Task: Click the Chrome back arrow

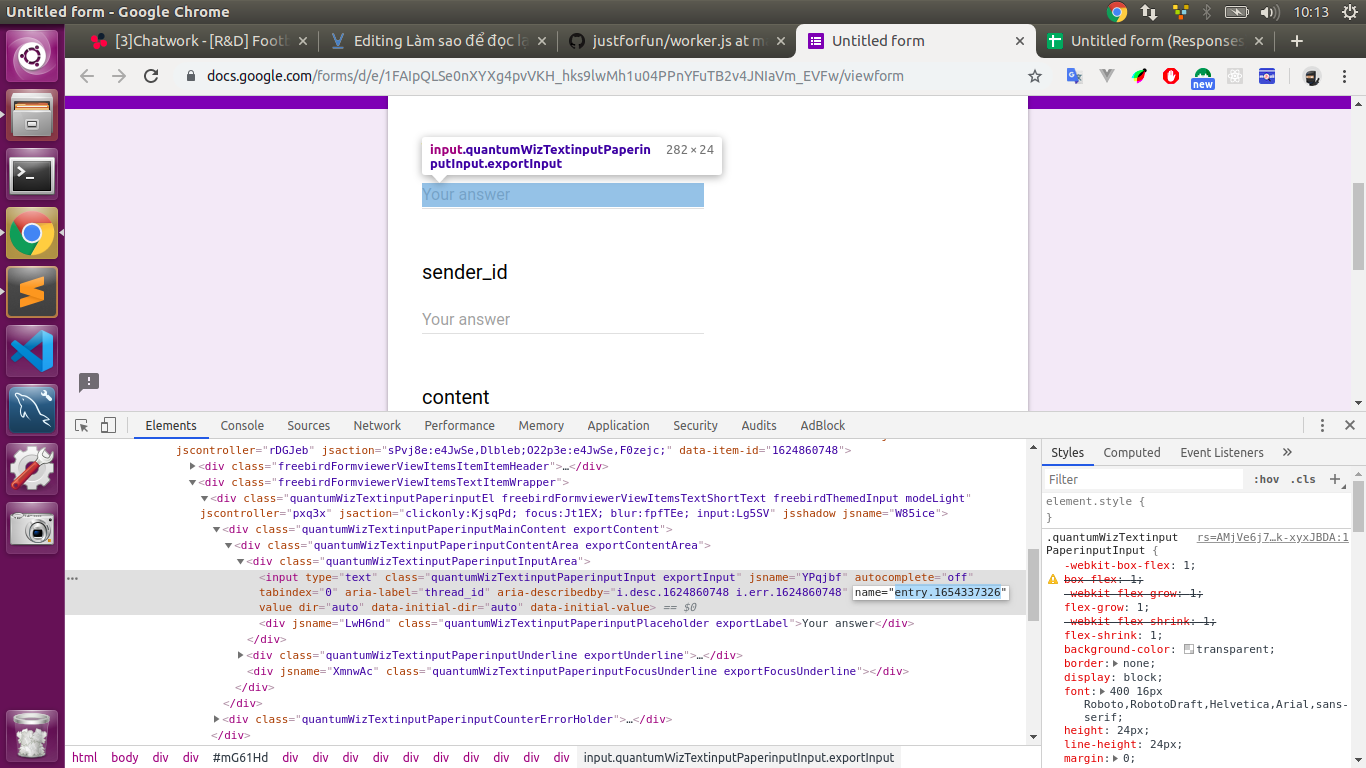Action: (x=86, y=76)
